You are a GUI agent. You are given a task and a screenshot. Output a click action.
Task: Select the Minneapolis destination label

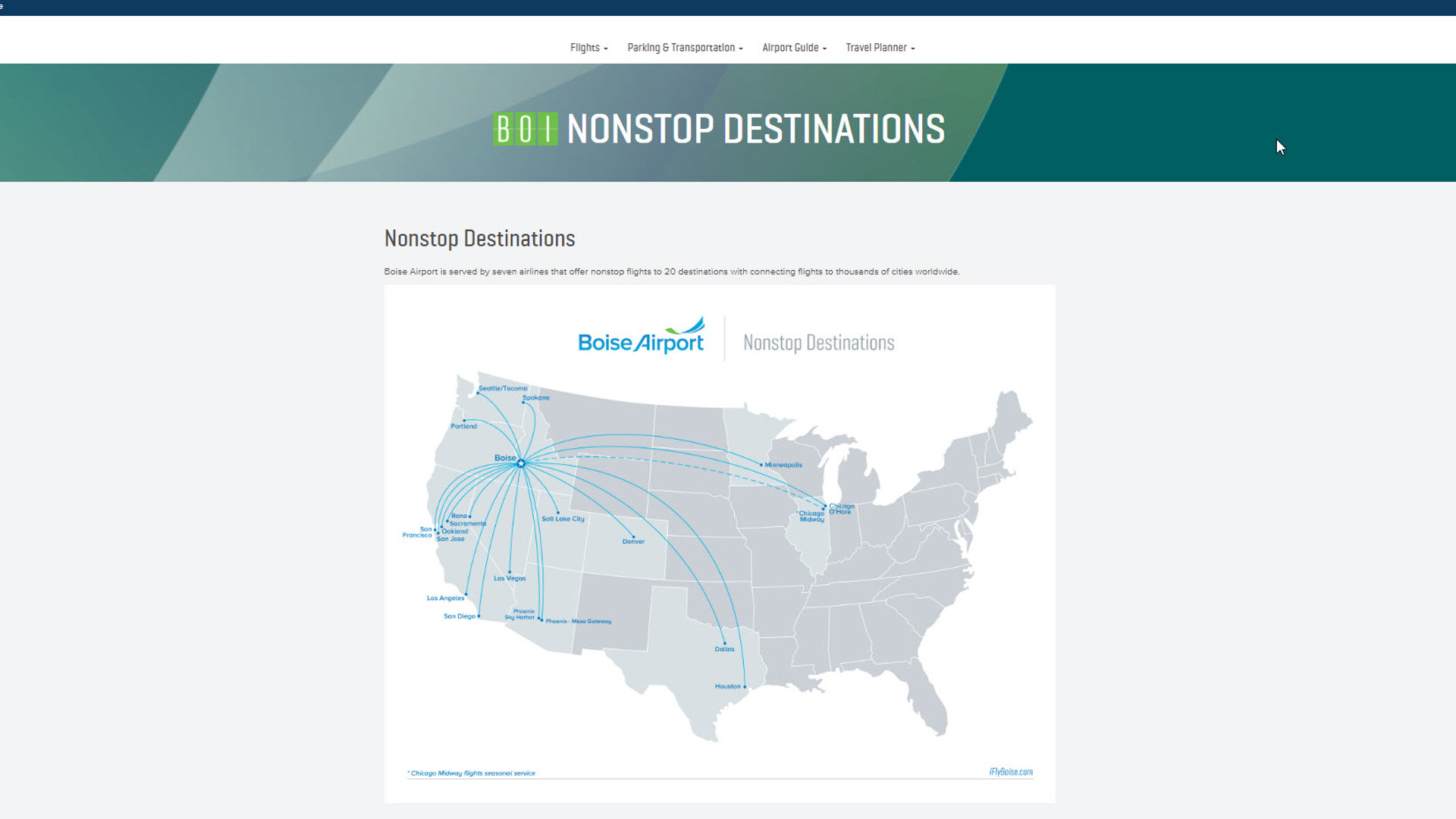[x=783, y=465]
